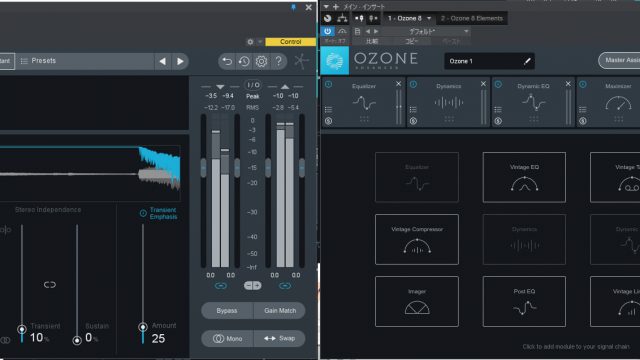The image size is (640, 360).
Task: Switch to the 2 - Ozone 8 Elements tab
Action: pyautogui.click(x=472, y=18)
